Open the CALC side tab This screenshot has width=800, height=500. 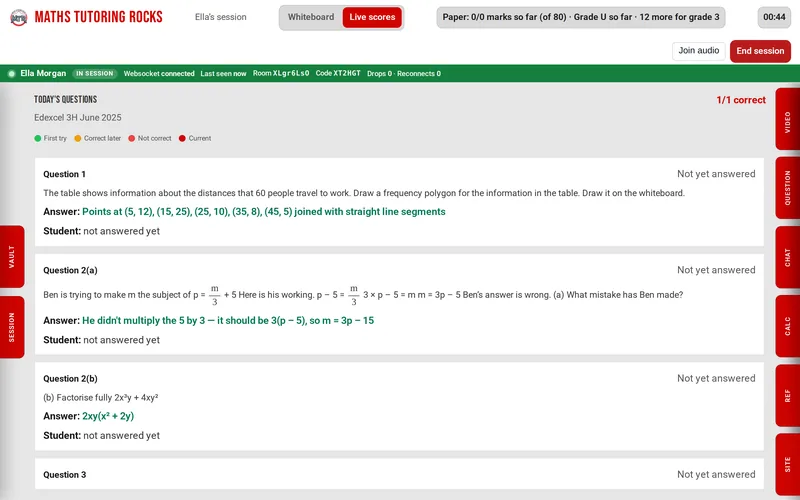[x=788, y=326]
